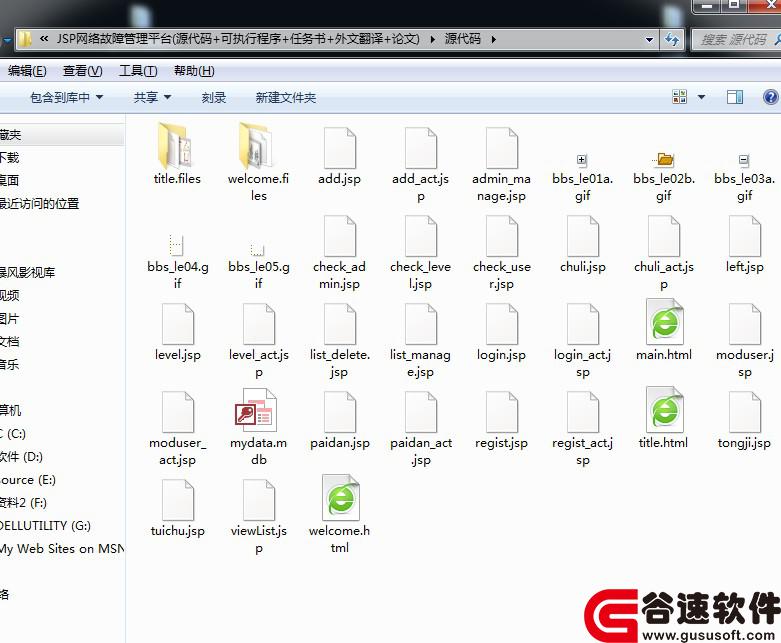The image size is (781, 643).
Task: Select regist.jsp file
Action: click(x=502, y=420)
